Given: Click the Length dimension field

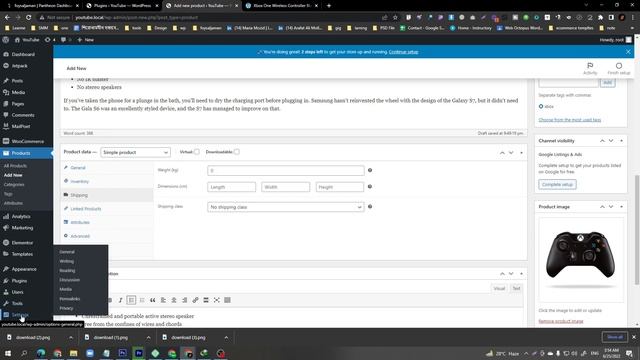Looking at the screenshot, I should coord(231,187).
